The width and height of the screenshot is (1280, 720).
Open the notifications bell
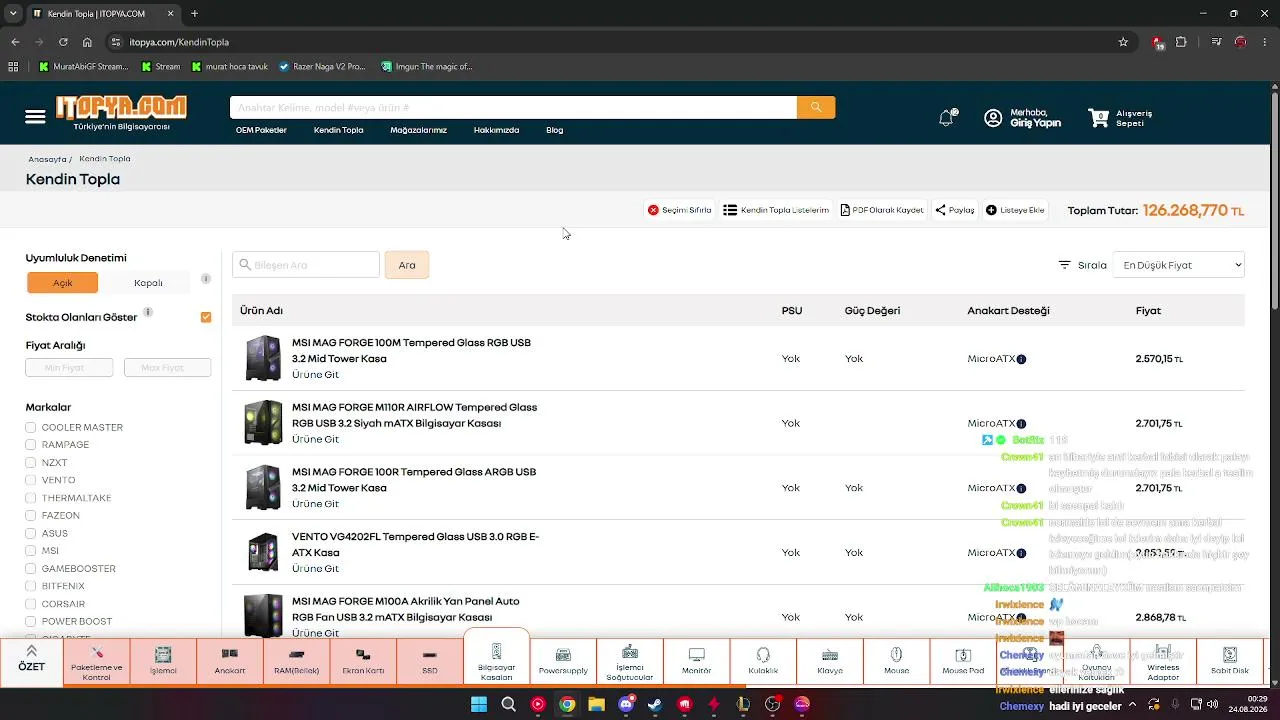click(x=946, y=118)
